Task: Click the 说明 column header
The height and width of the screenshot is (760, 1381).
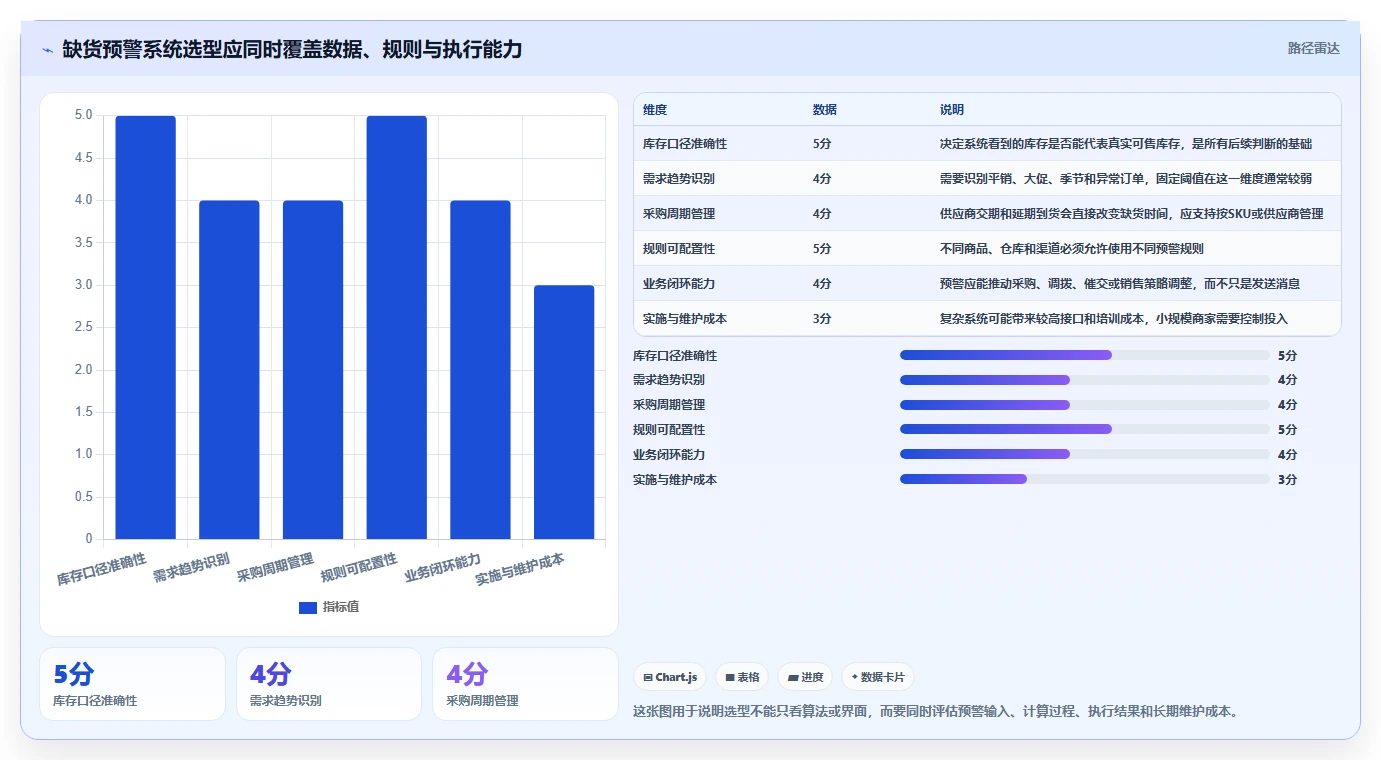Action: (952, 109)
